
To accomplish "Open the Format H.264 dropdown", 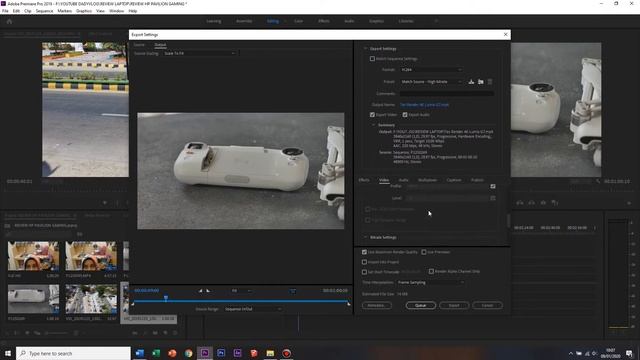I will (x=431, y=70).
